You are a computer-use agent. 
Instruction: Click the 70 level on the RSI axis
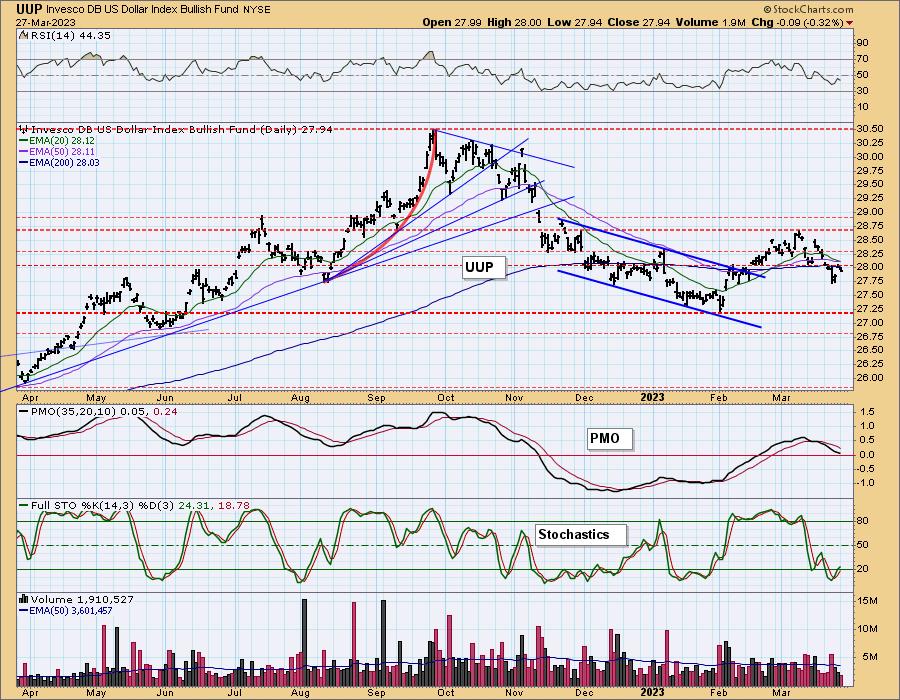[x=862, y=59]
